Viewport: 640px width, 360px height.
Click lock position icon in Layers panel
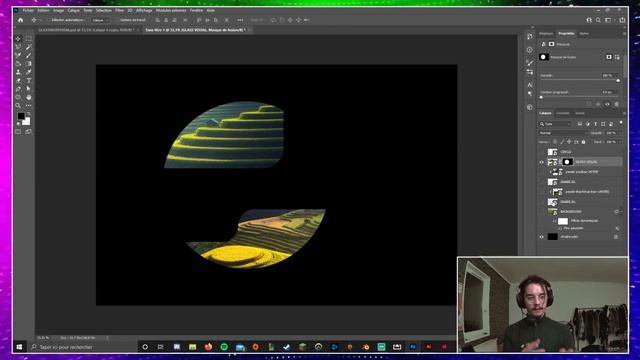569,142
